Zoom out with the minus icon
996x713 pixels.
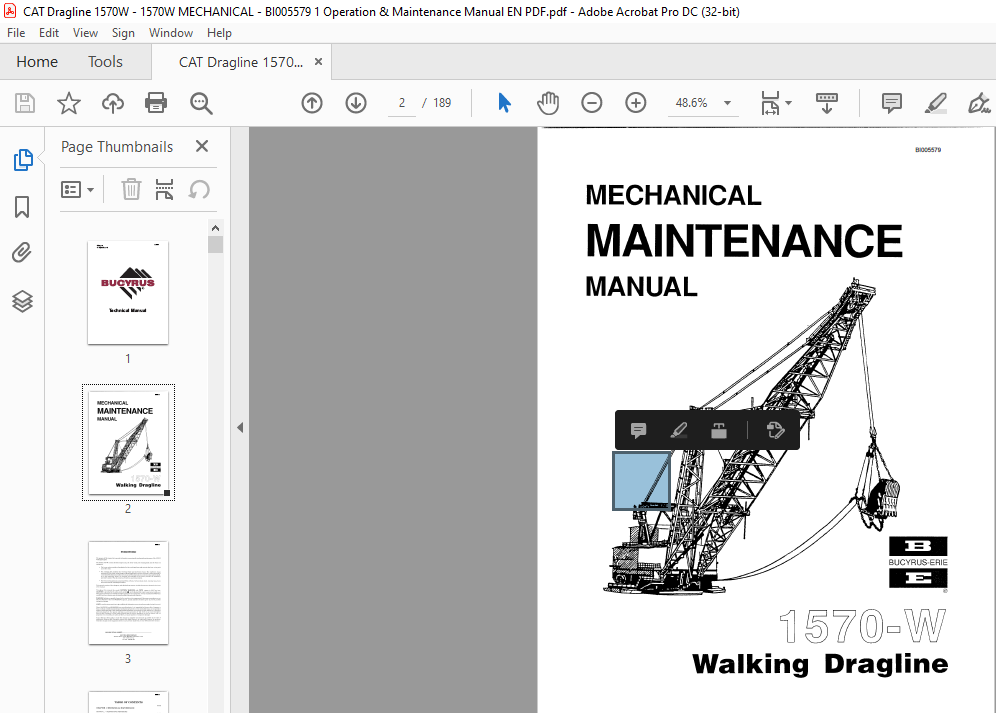[591, 103]
